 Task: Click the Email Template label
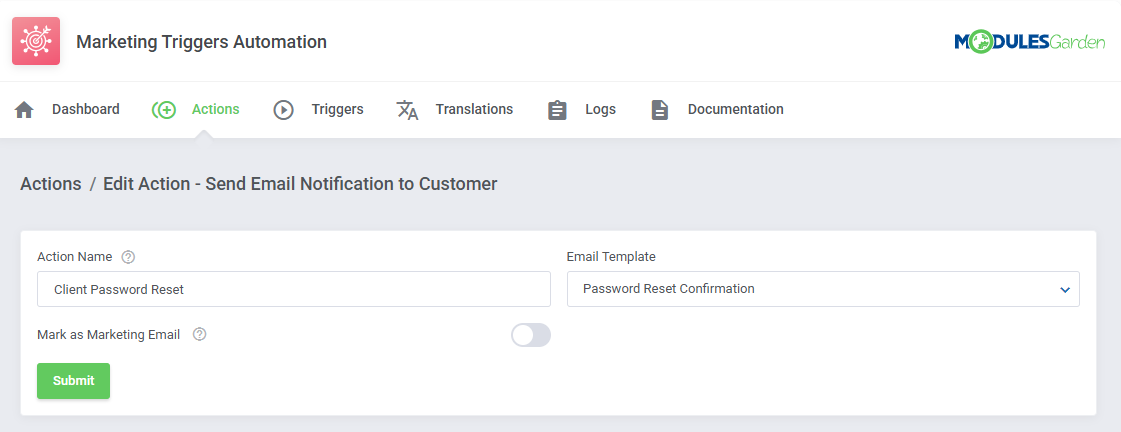pos(611,256)
